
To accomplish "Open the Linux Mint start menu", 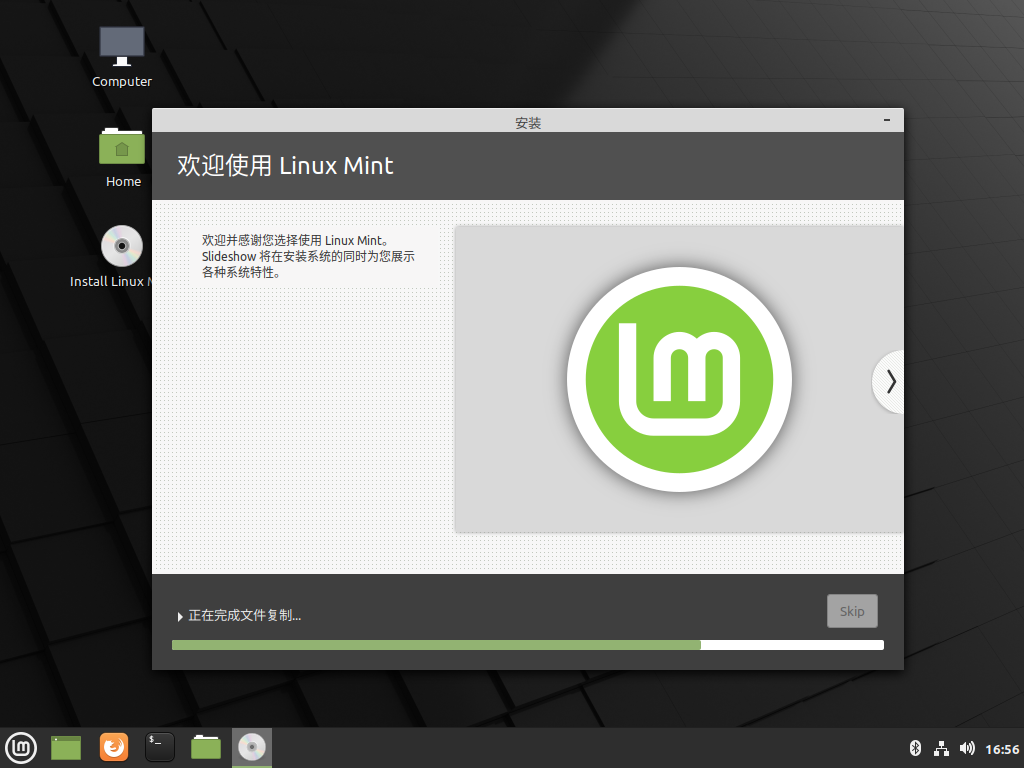I will pos(21,748).
